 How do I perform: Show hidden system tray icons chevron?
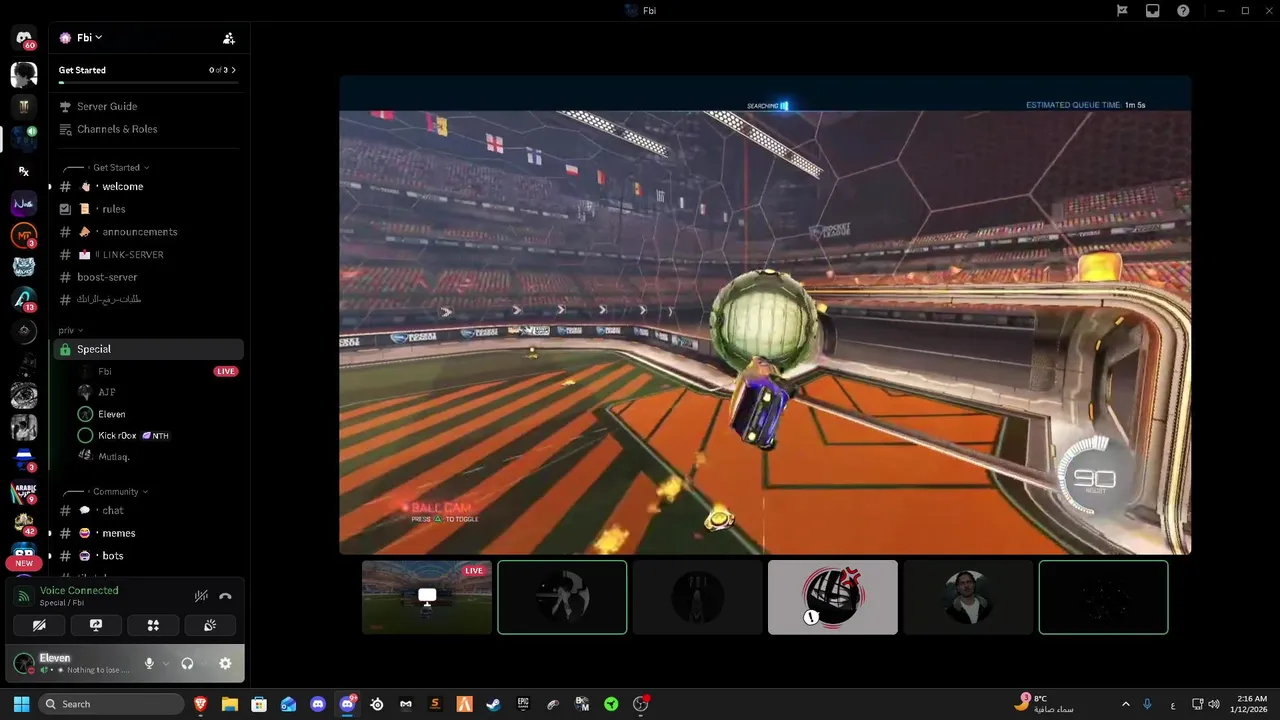[x=1125, y=704]
